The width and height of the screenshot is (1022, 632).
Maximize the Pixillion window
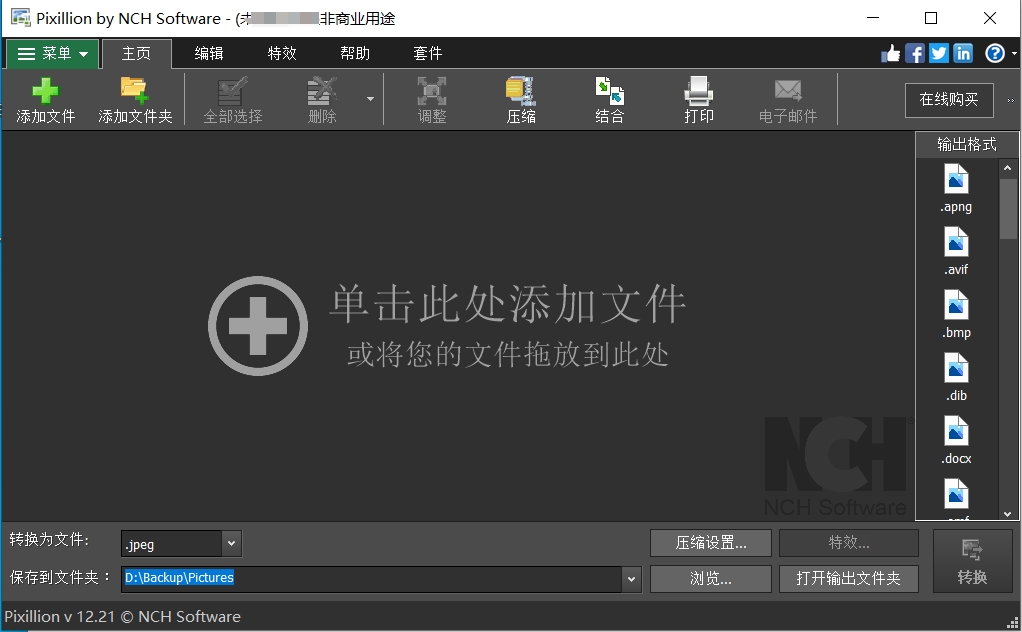(931, 18)
